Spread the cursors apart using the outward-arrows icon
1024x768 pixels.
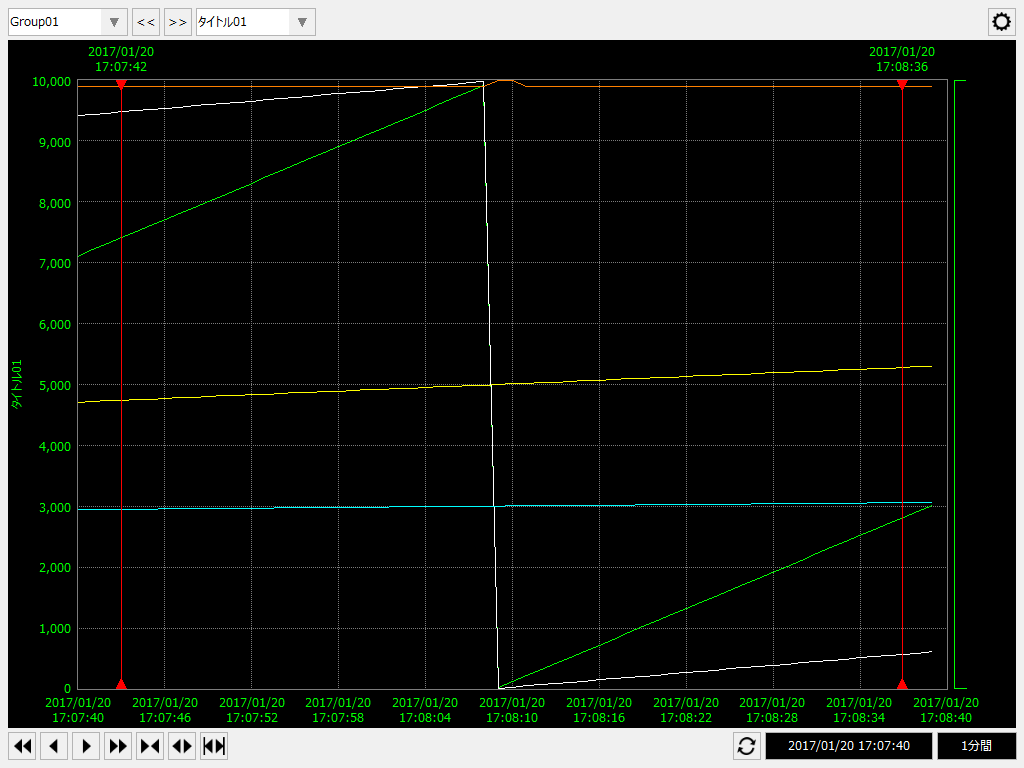tap(182, 746)
